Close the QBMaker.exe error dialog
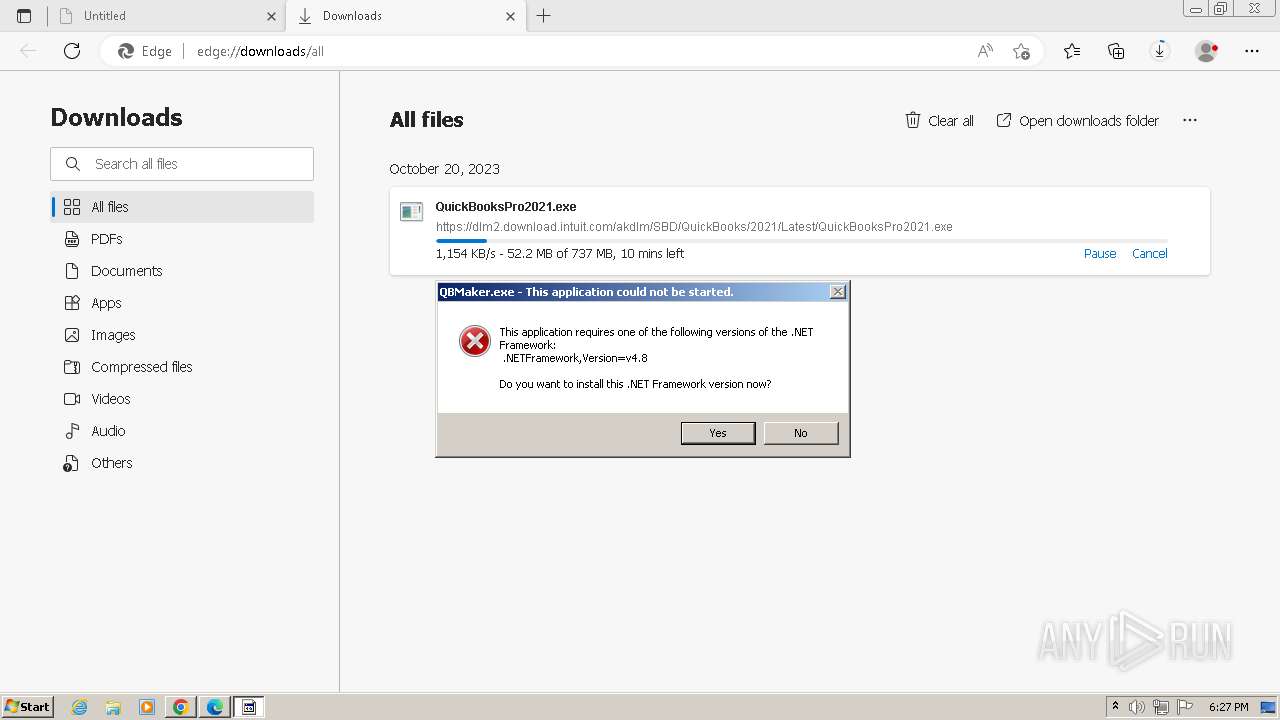The image size is (1280, 720). 838,292
